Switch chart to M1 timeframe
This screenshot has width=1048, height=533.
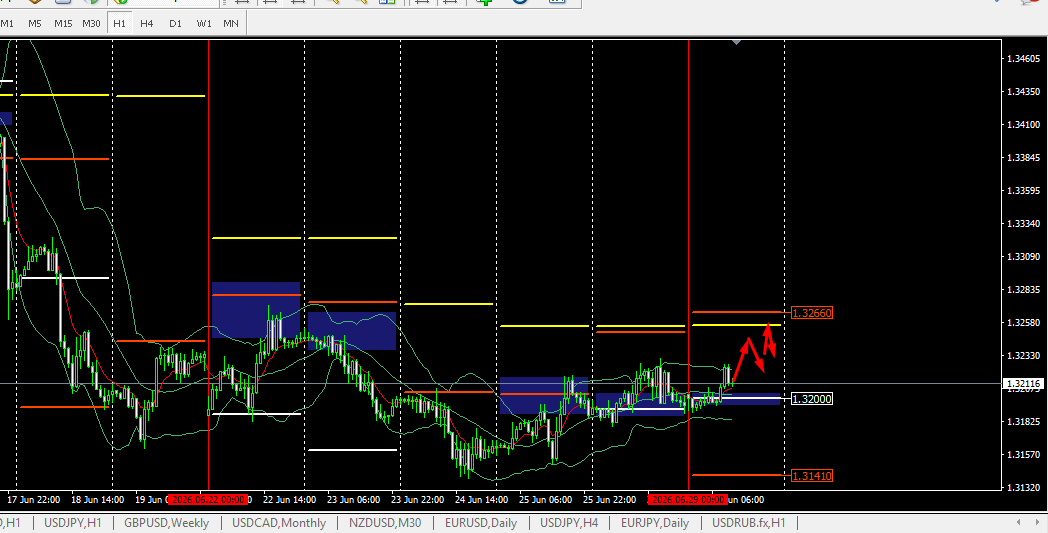pyautogui.click(x=7, y=23)
